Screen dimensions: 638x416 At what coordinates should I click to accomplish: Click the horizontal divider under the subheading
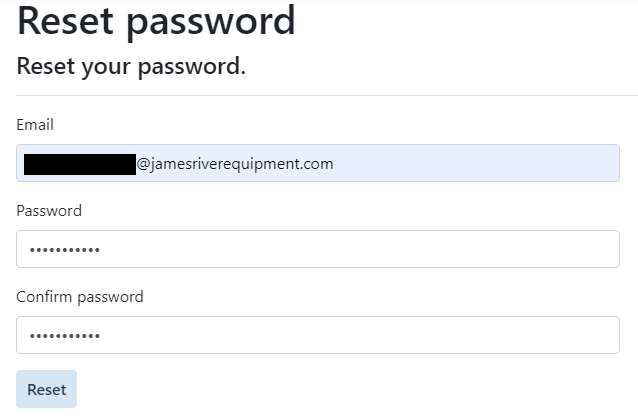(x=318, y=96)
